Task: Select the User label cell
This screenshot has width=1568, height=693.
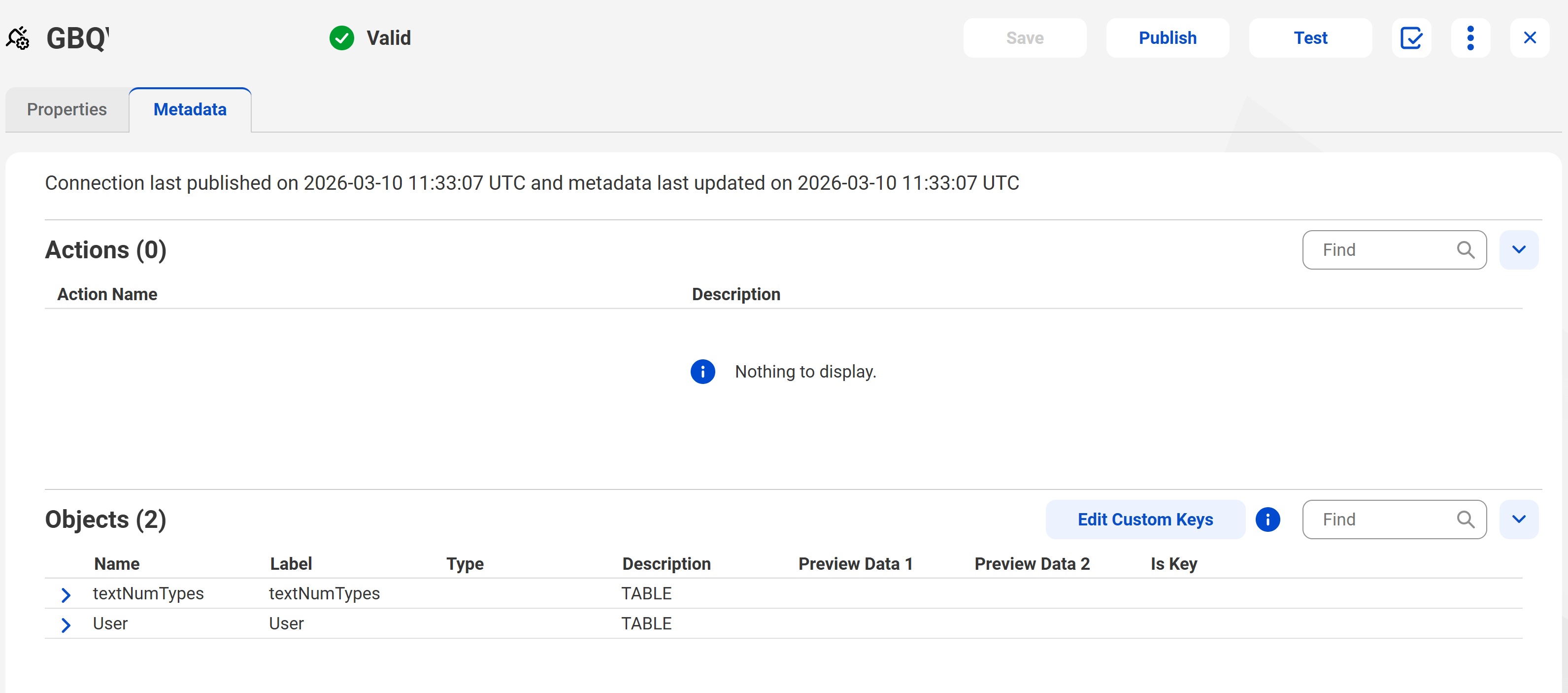Action: click(286, 624)
